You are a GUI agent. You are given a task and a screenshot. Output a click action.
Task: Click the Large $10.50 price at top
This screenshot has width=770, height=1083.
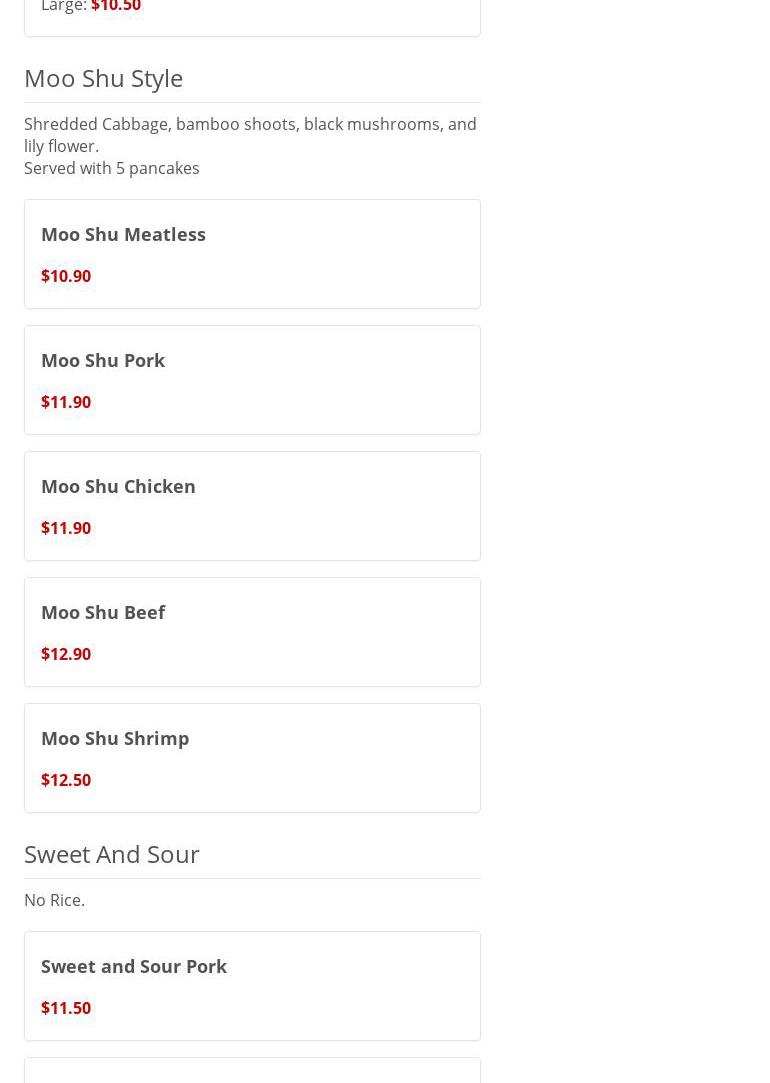116,7
